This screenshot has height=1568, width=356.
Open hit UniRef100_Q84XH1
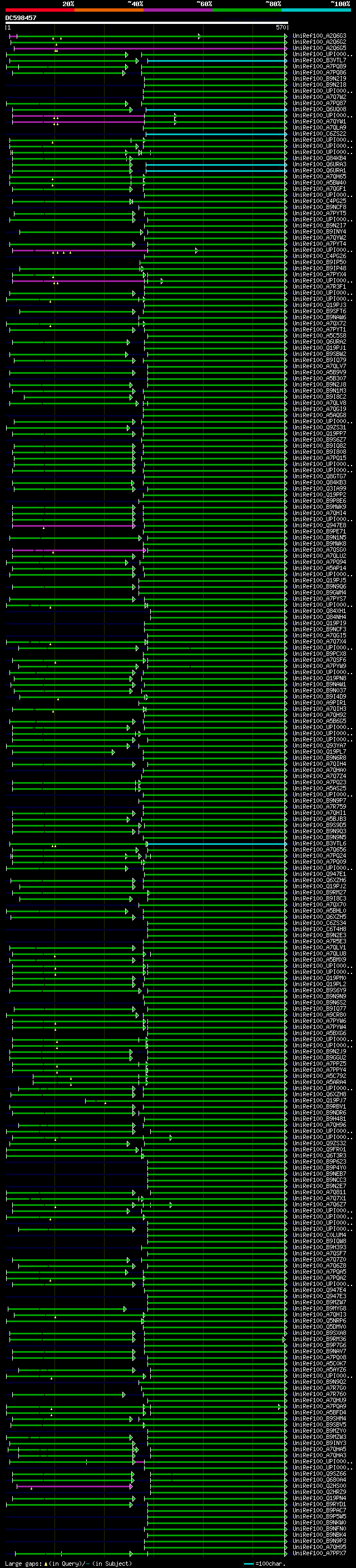pos(319,611)
